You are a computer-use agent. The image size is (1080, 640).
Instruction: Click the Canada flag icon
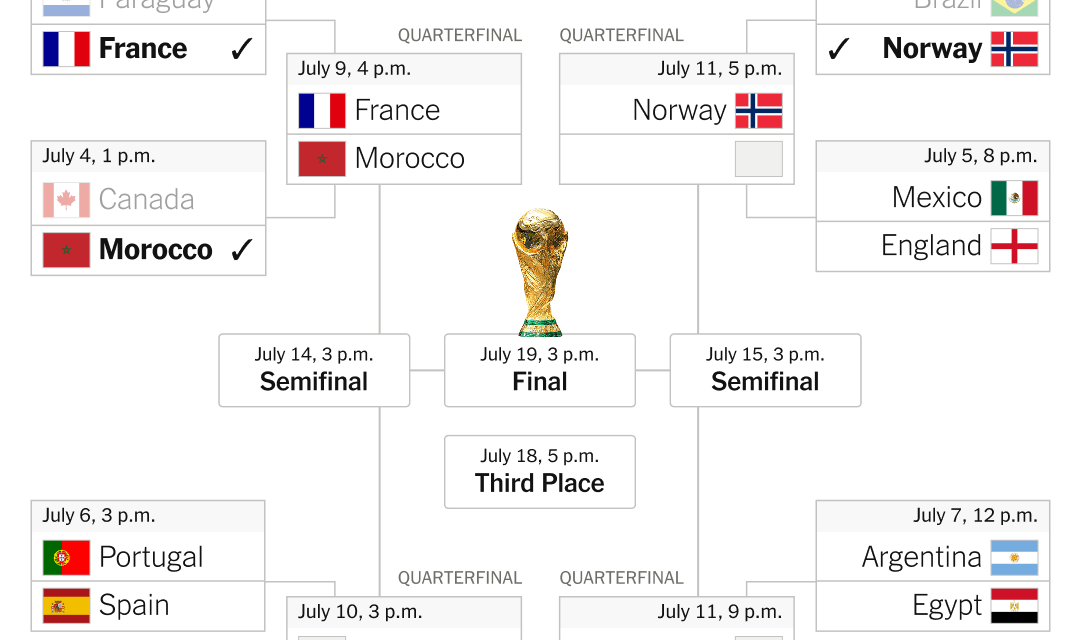66,200
